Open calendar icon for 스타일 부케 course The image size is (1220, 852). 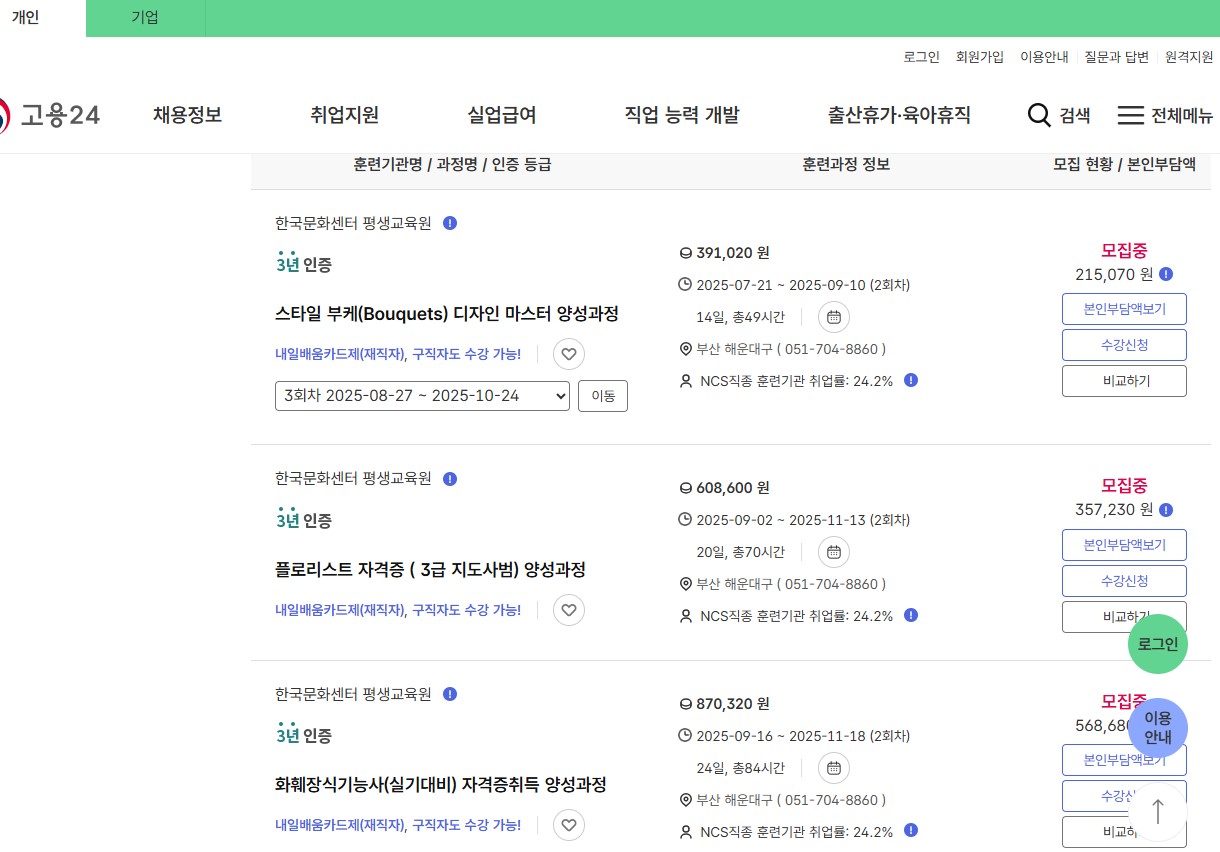[x=833, y=317]
